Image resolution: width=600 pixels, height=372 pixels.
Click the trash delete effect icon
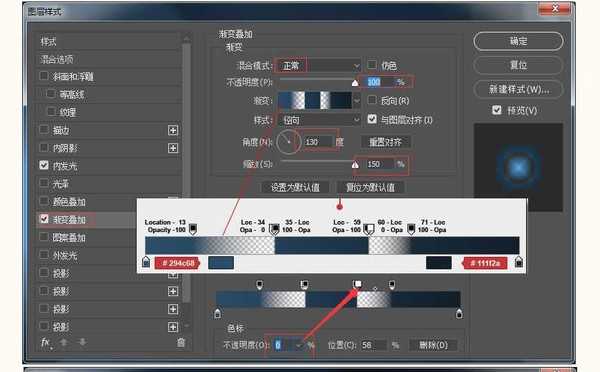coord(181,343)
